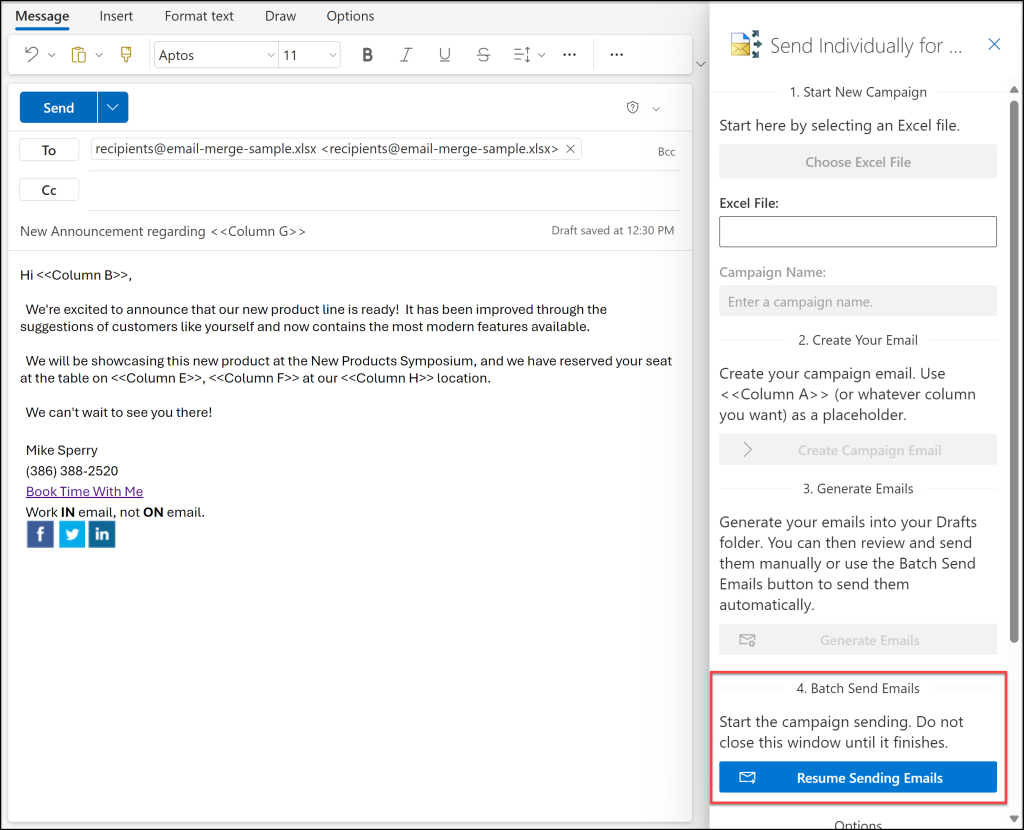Click the Undo arrow icon
Screen dimensions: 1024x830
(31, 55)
